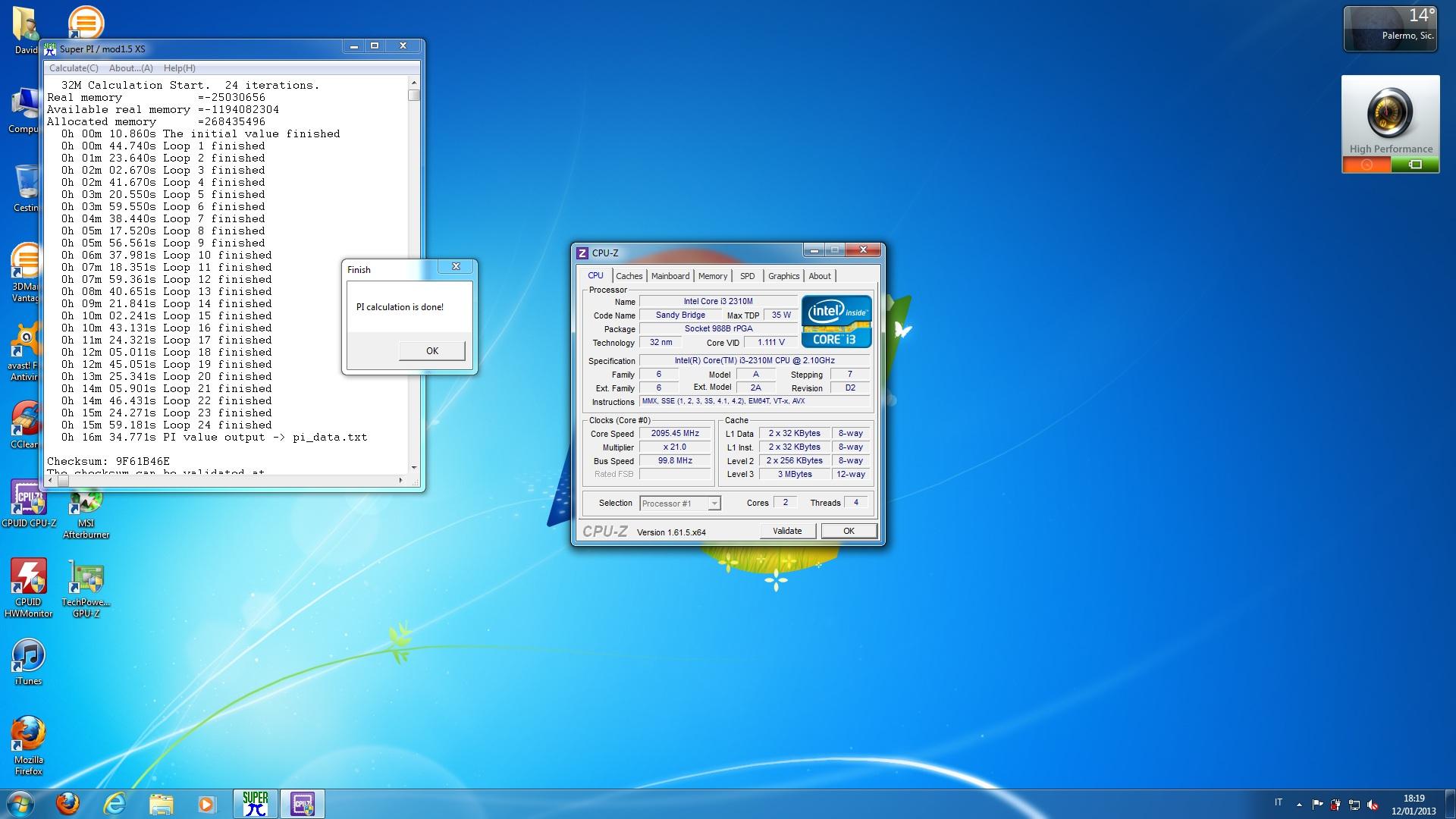Open the Help(H) menu in Super PI
Image resolution: width=1456 pixels, height=819 pixels.
click(x=180, y=68)
